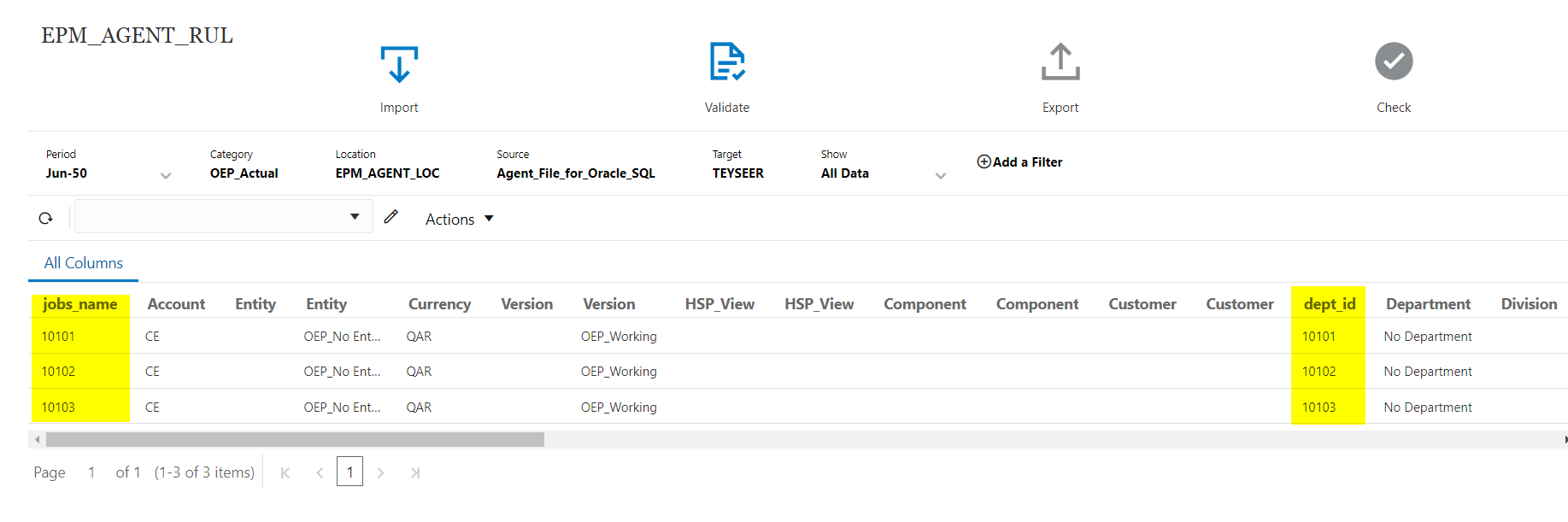1568x522 pixels.
Task: Open the Actions menu
Action: (x=460, y=220)
